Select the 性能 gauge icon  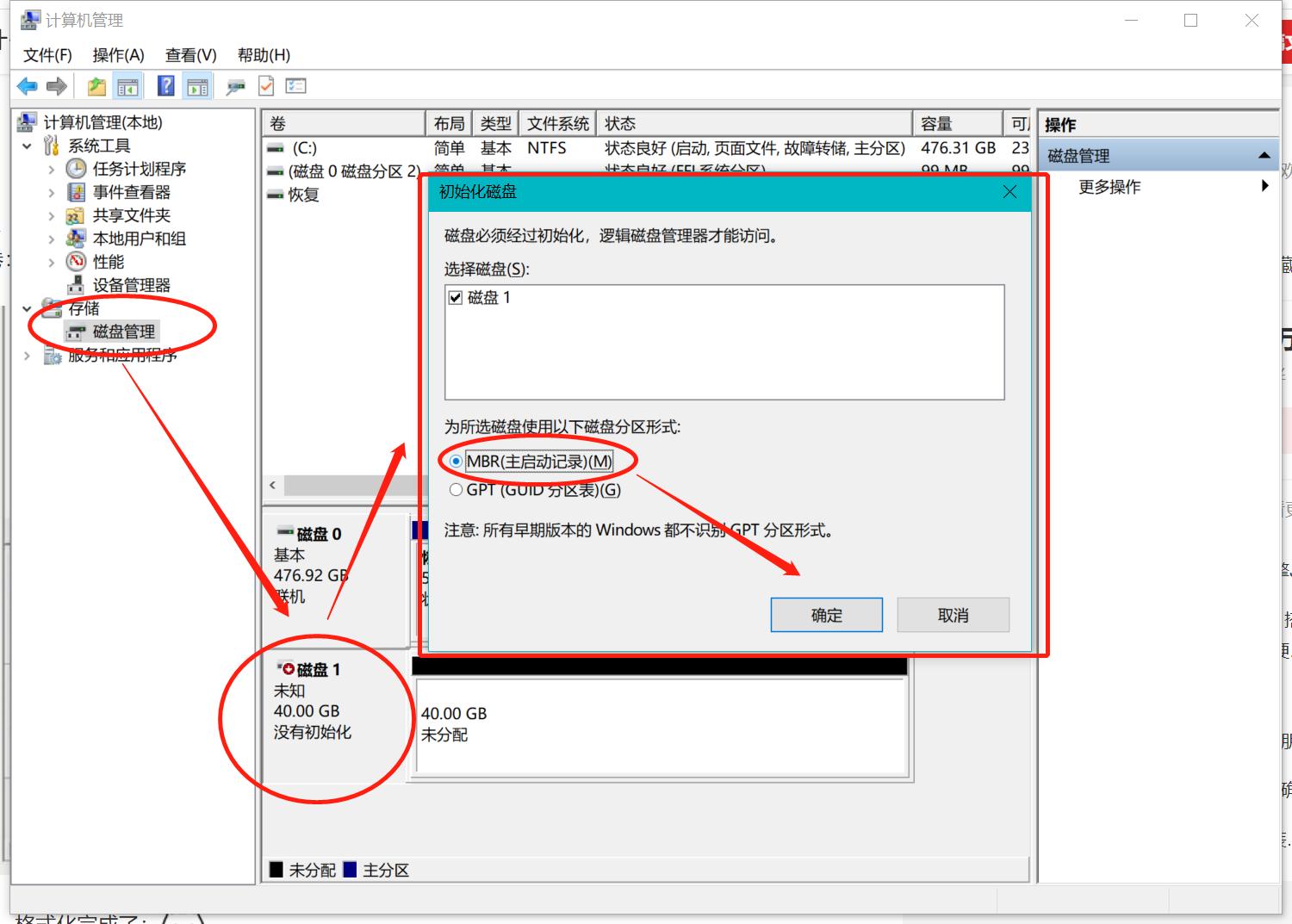point(77,262)
